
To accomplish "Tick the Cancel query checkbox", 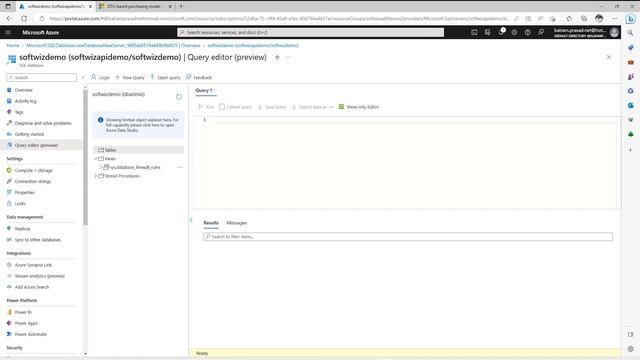I will click(x=222, y=107).
